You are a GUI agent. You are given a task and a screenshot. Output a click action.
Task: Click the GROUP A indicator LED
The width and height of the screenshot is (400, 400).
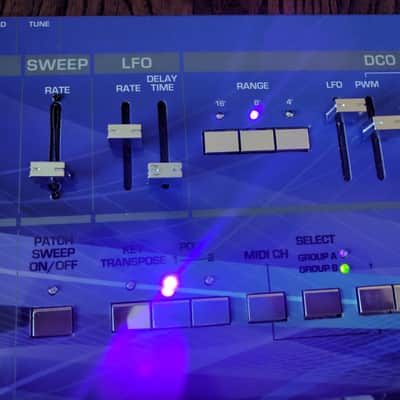pyautogui.click(x=343, y=254)
